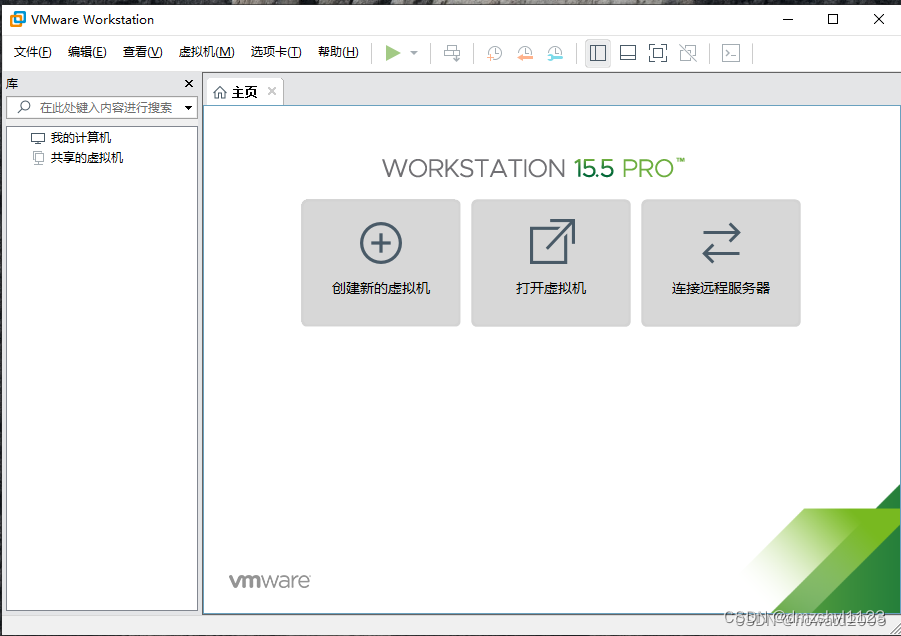
Task: Click the search magnifier icon in library
Action: (24, 107)
